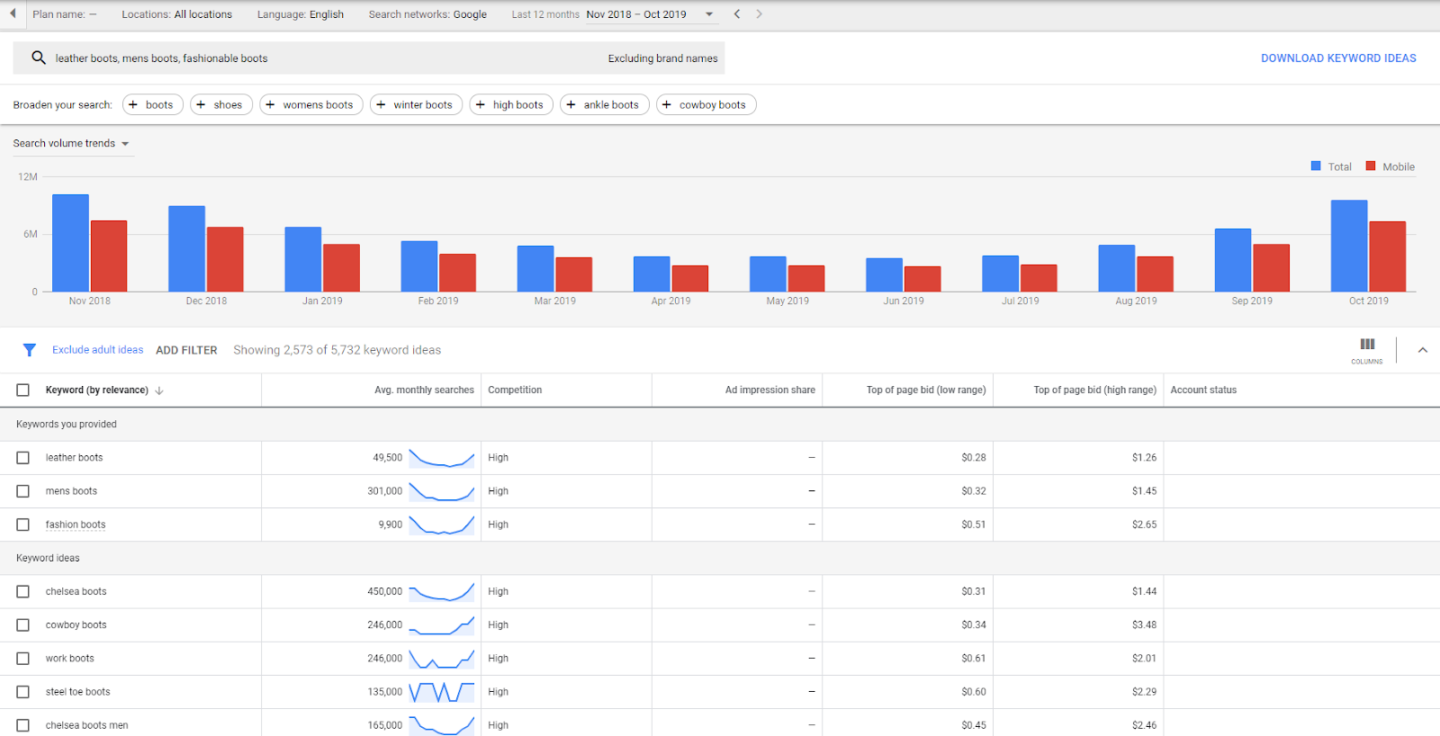Select the 'chelsea boots' row checkbox
This screenshot has height=736, width=1440.
tap(23, 592)
